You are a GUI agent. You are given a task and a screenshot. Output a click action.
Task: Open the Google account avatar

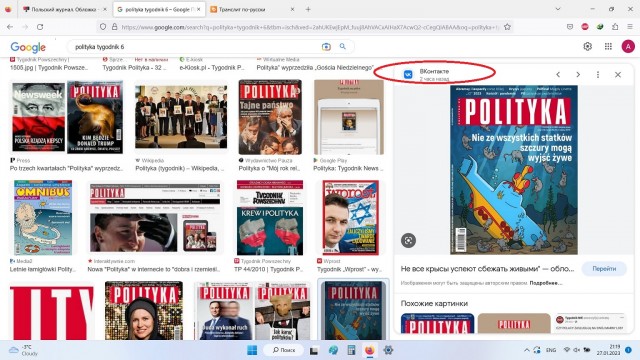click(x=628, y=47)
